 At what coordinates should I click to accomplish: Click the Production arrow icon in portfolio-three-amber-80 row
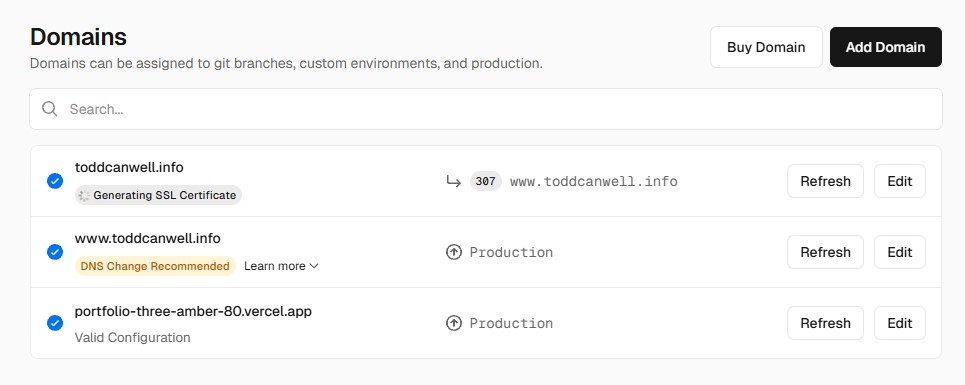click(454, 323)
